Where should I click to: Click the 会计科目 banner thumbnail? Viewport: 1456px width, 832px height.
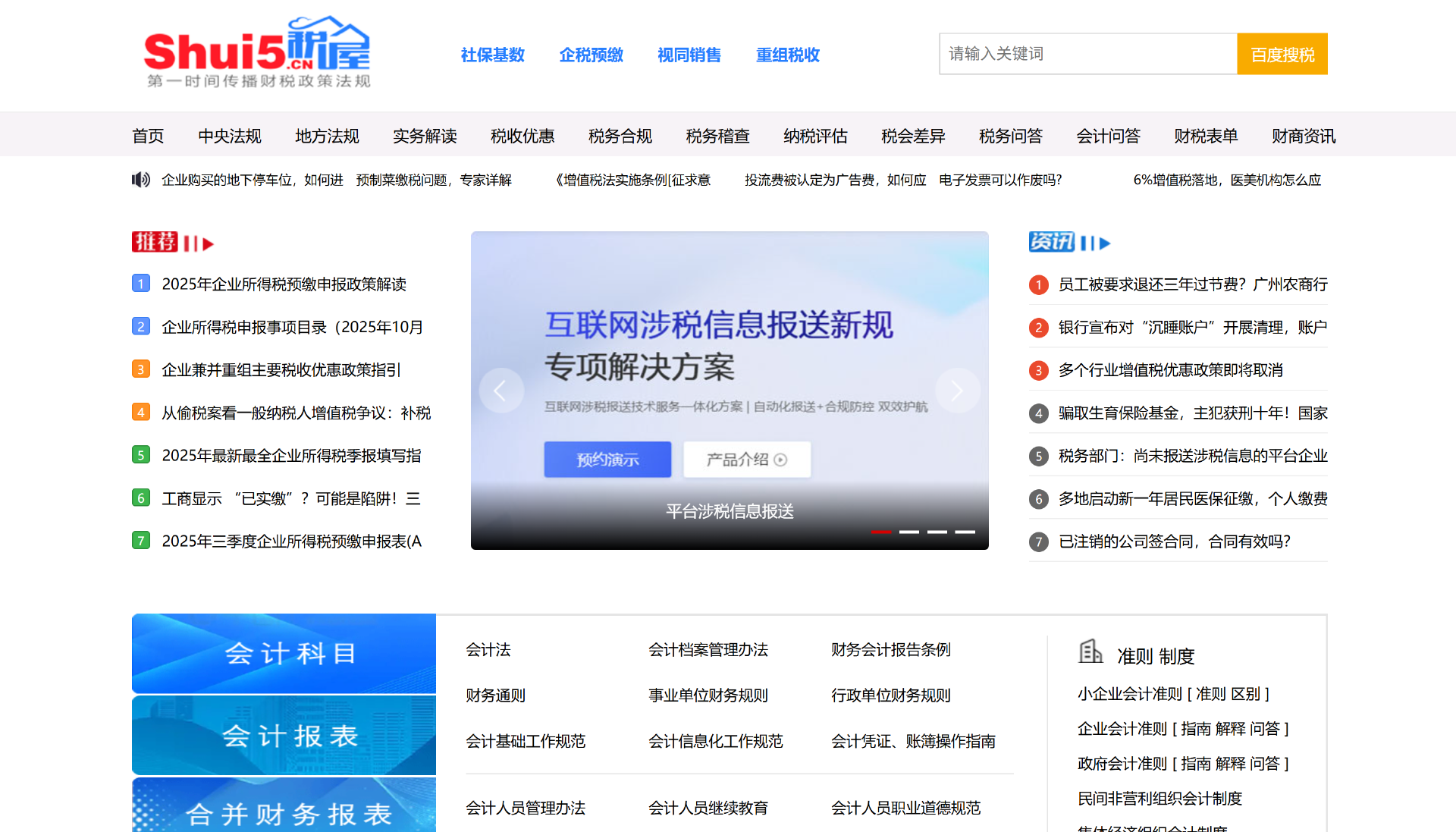284,653
